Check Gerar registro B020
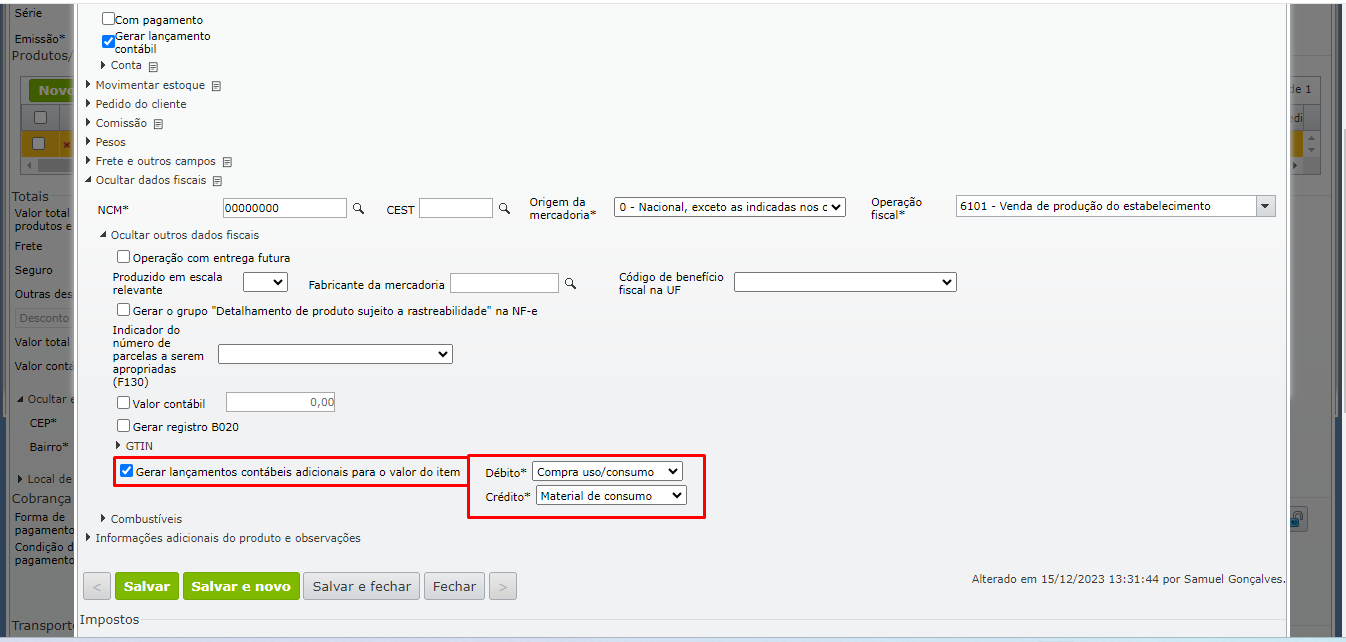 (x=124, y=426)
